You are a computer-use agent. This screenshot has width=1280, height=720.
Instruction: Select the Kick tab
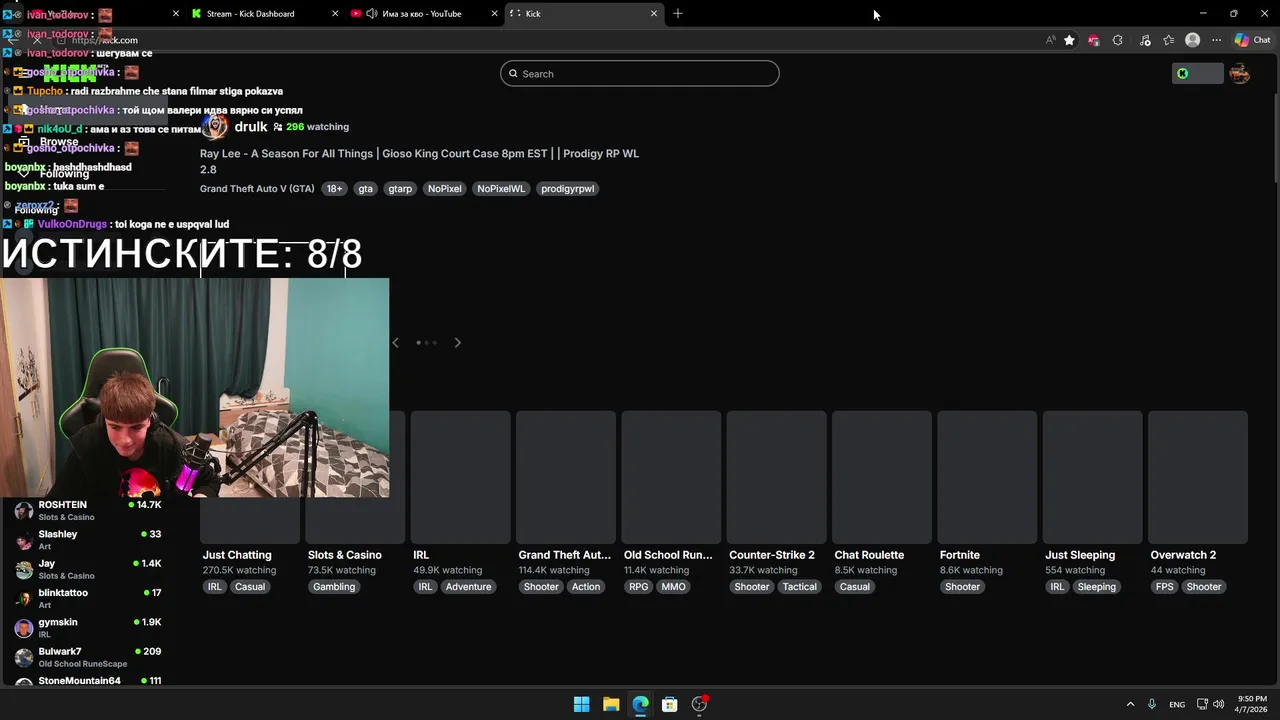[583, 14]
